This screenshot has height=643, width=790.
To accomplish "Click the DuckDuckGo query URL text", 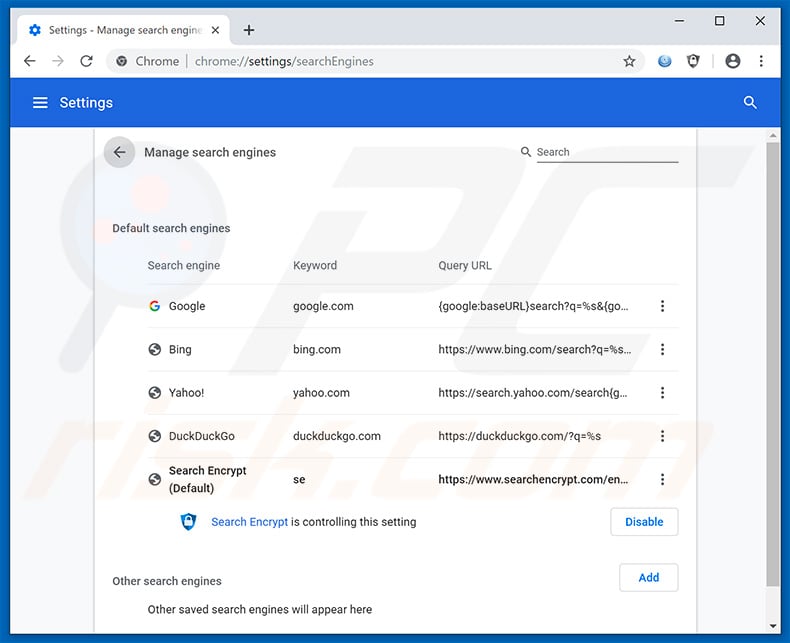I will point(519,436).
